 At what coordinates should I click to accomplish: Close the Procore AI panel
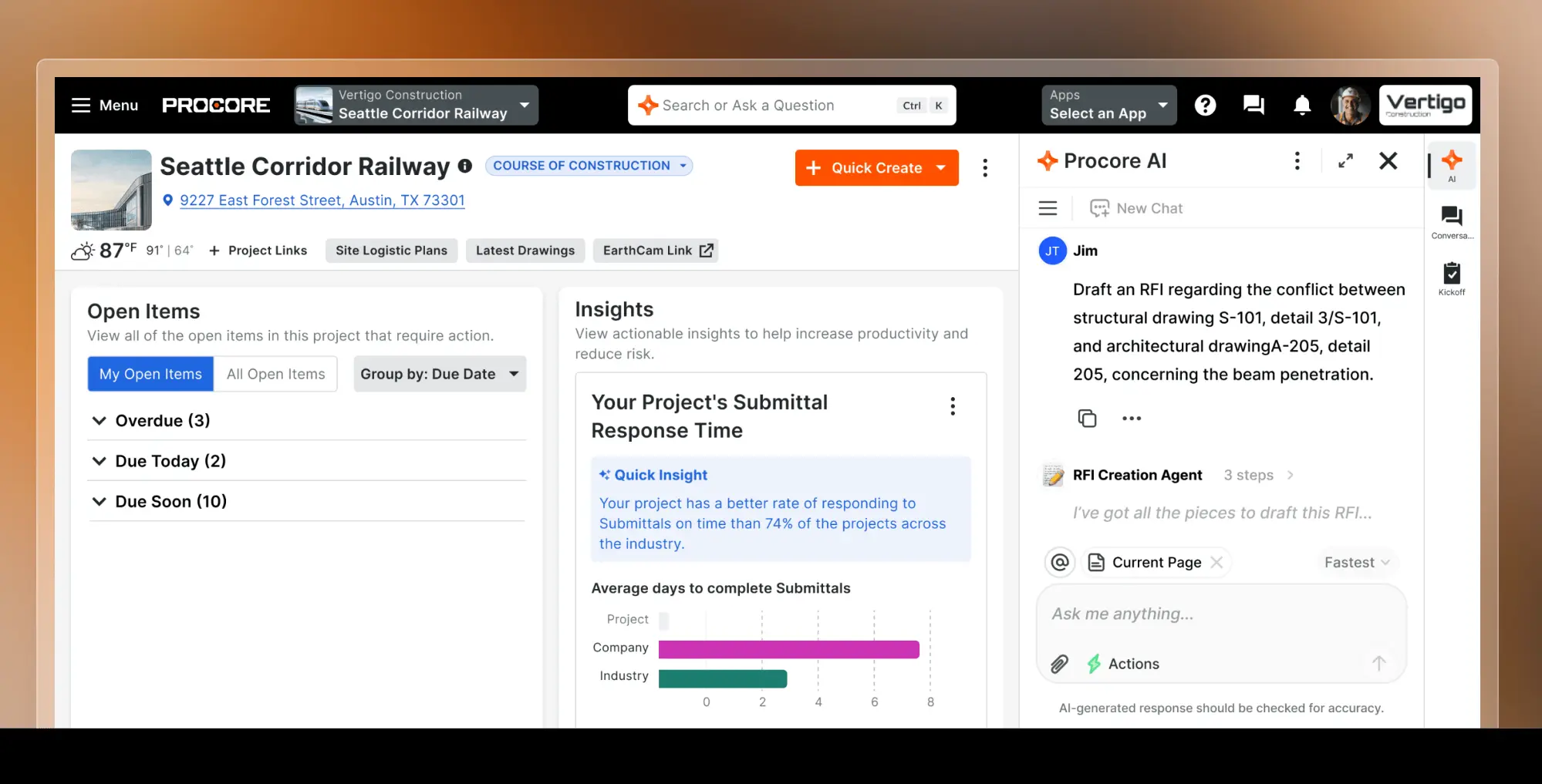tap(1388, 160)
